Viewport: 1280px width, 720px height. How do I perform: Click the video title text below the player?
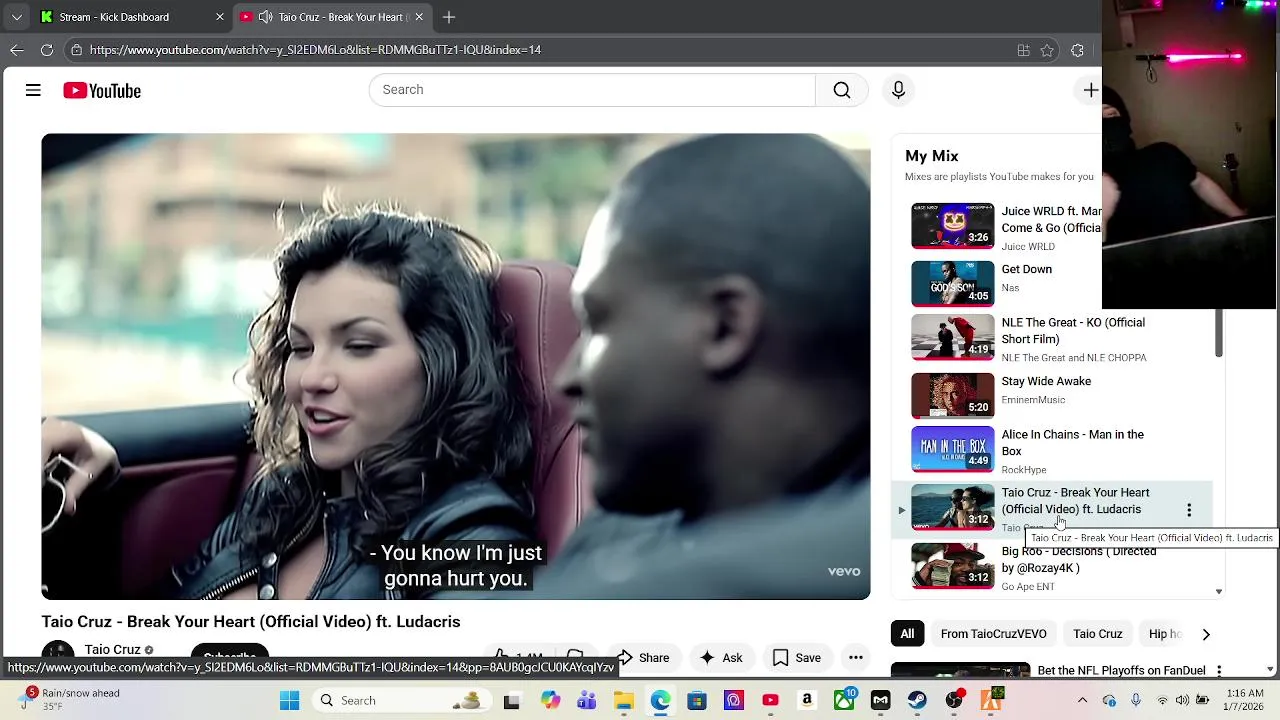pos(251,622)
